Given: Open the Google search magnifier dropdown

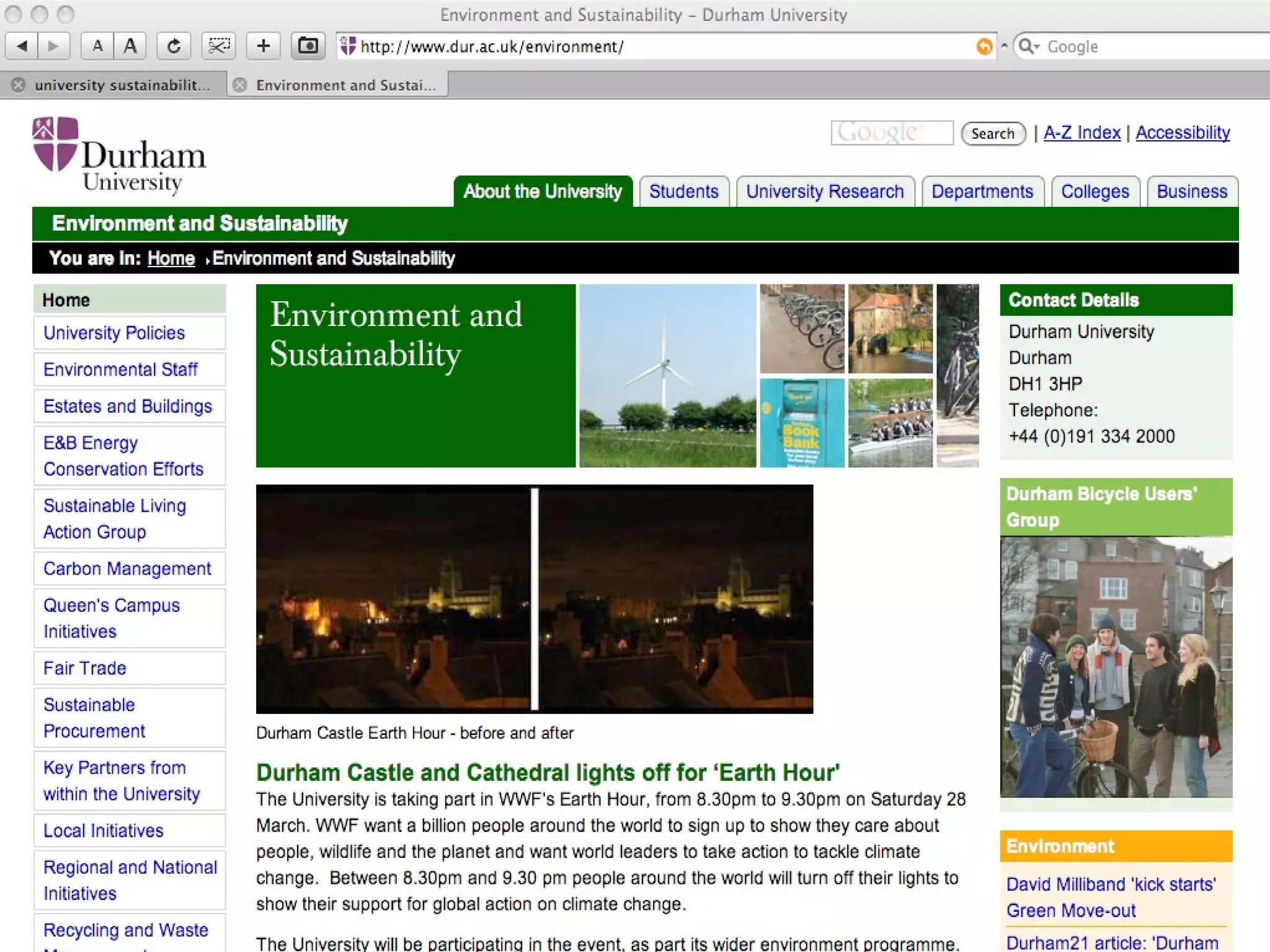Looking at the screenshot, I should 1029,46.
